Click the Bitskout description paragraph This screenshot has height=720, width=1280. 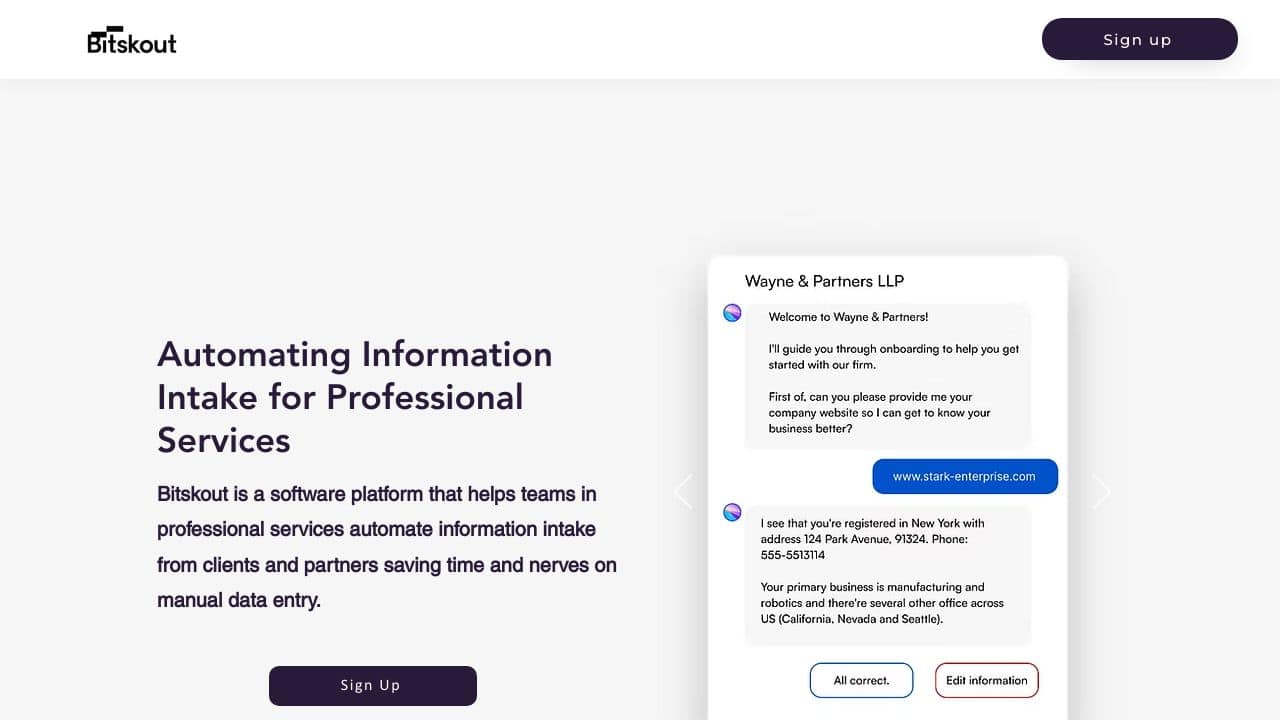(x=387, y=547)
